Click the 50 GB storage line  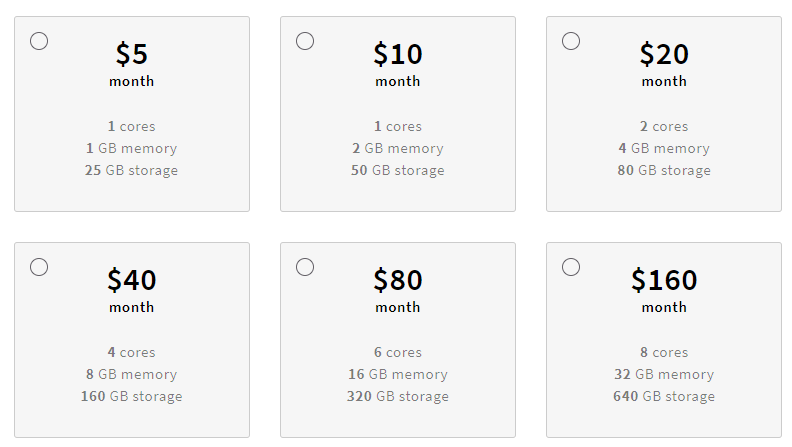pyautogui.click(x=398, y=171)
